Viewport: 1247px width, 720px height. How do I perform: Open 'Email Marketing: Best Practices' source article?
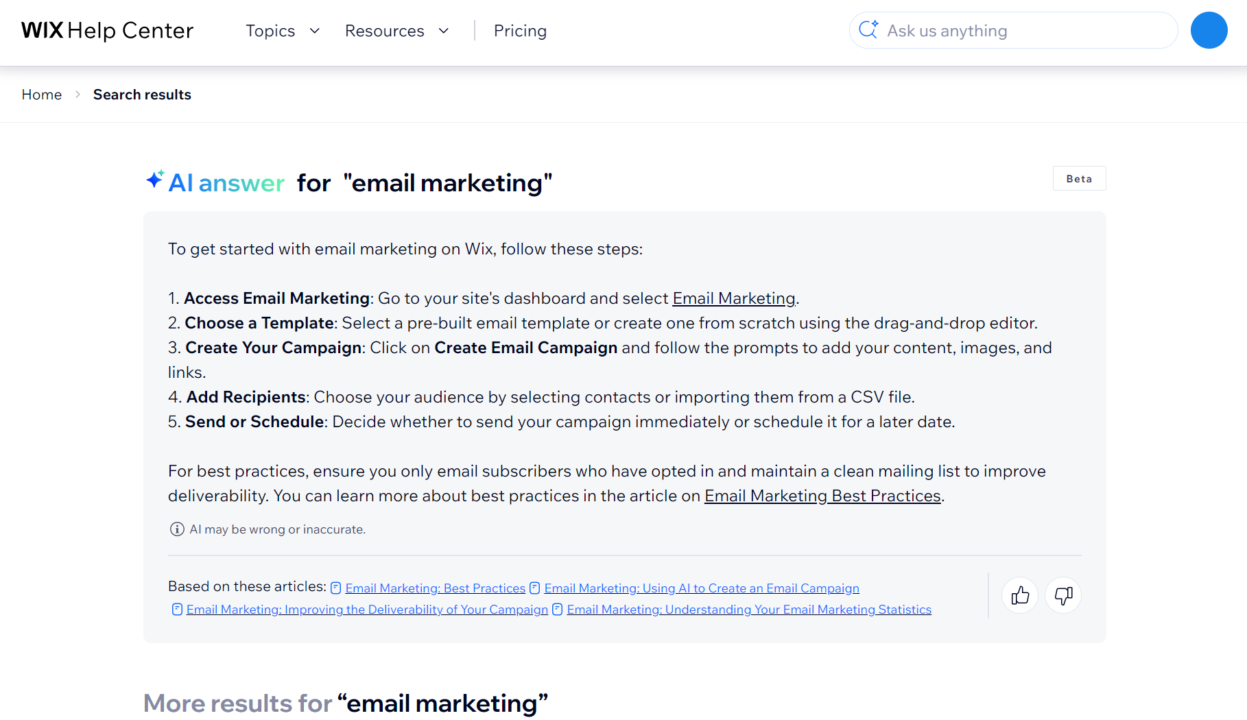click(435, 588)
